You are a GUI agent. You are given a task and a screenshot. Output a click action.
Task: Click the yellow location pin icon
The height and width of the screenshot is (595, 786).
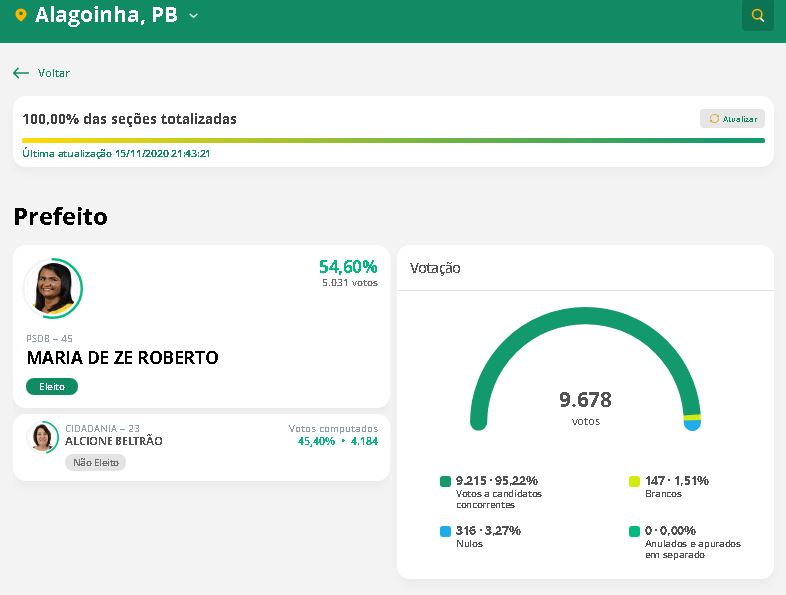pos(21,16)
